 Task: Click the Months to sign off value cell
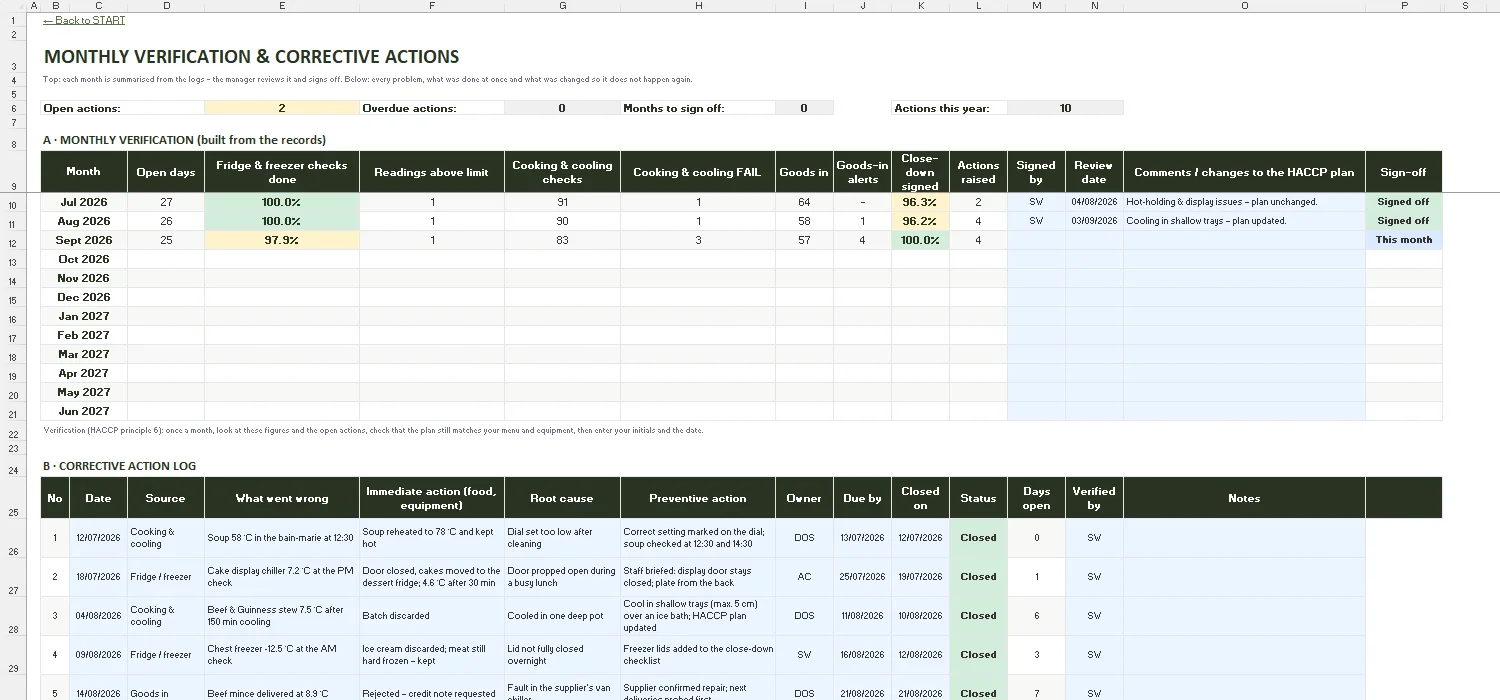pyautogui.click(x=804, y=108)
